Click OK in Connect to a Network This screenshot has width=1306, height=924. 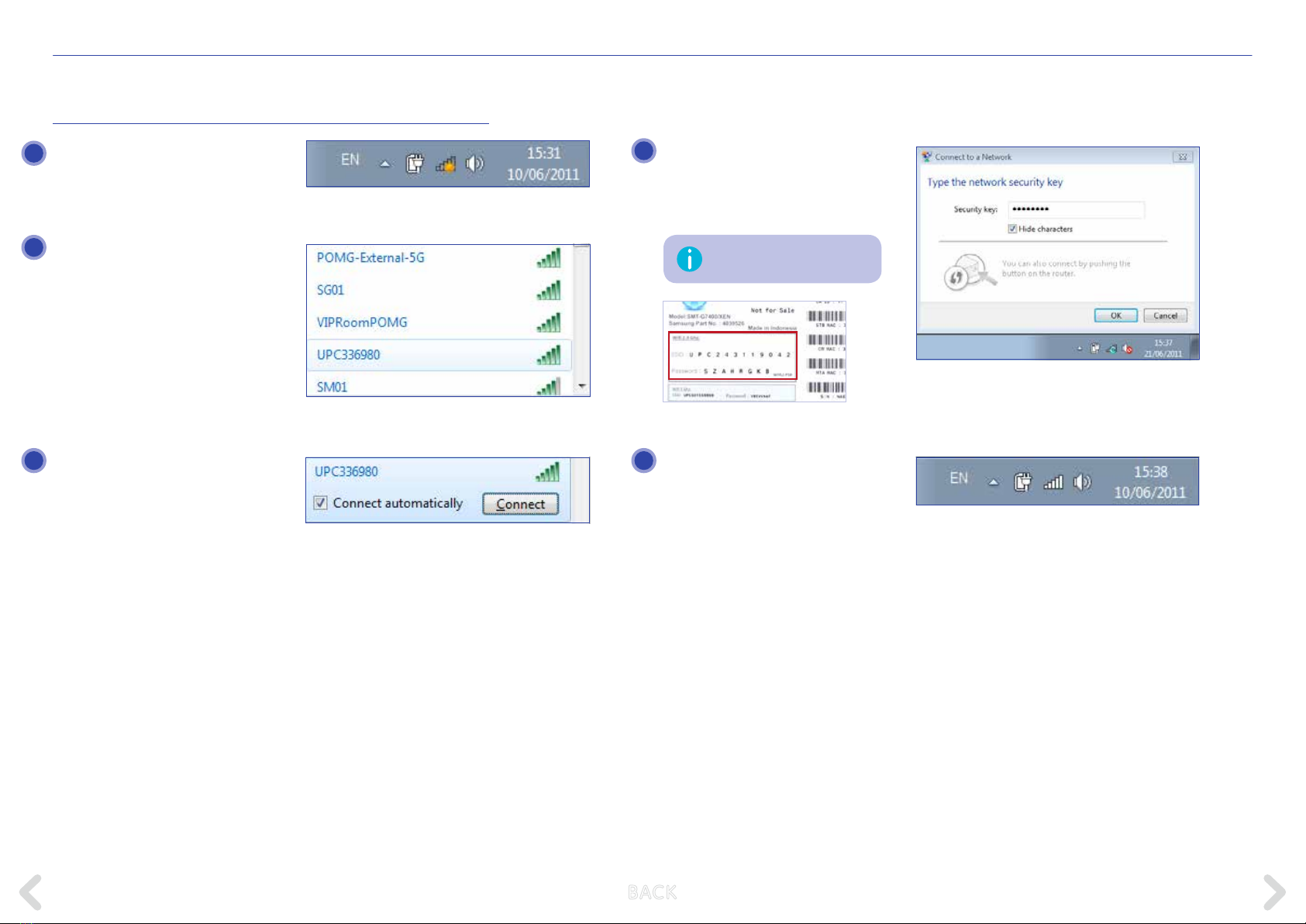point(1116,315)
